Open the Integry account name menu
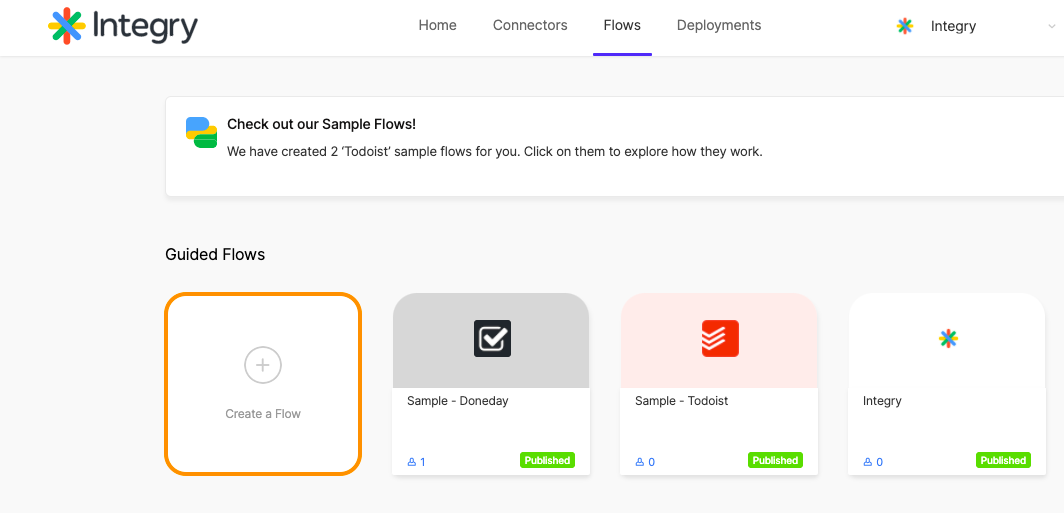 (953, 26)
